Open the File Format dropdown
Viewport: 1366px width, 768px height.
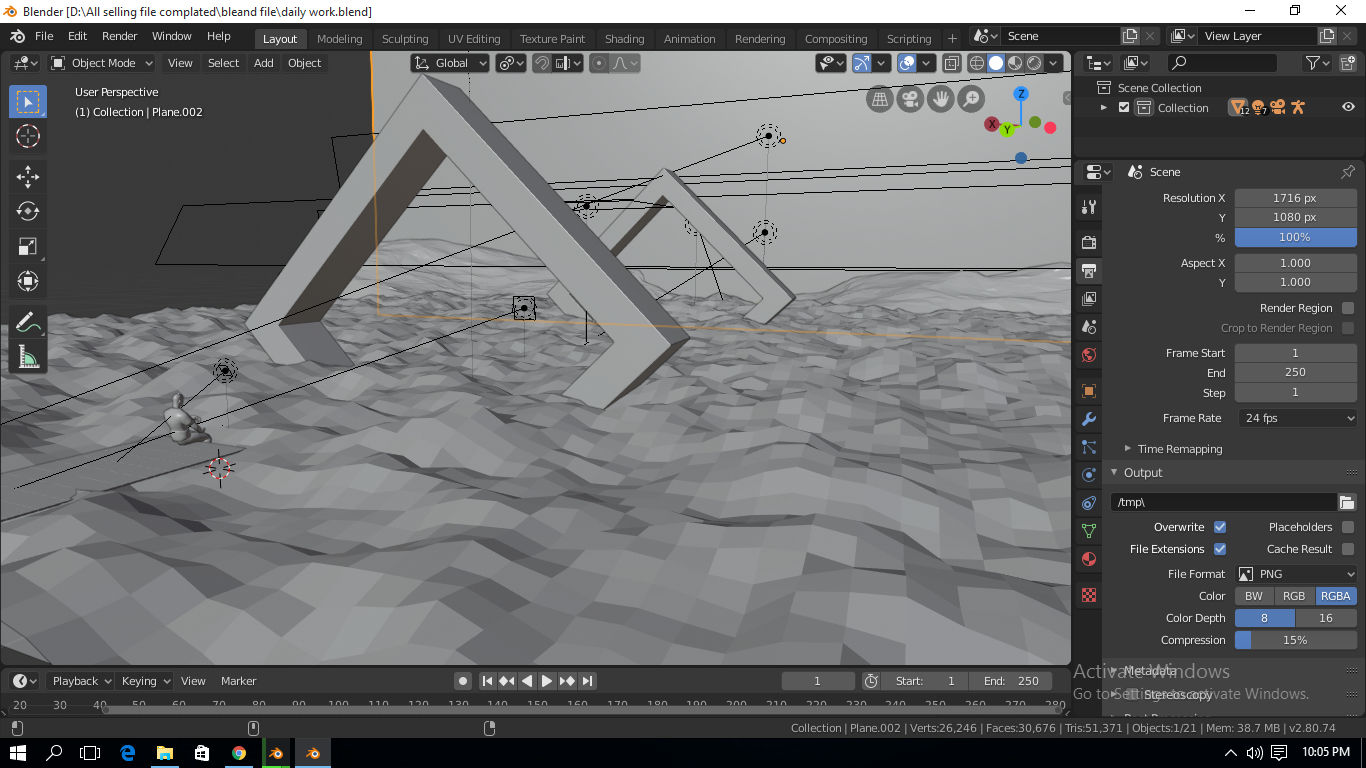[x=1296, y=573]
